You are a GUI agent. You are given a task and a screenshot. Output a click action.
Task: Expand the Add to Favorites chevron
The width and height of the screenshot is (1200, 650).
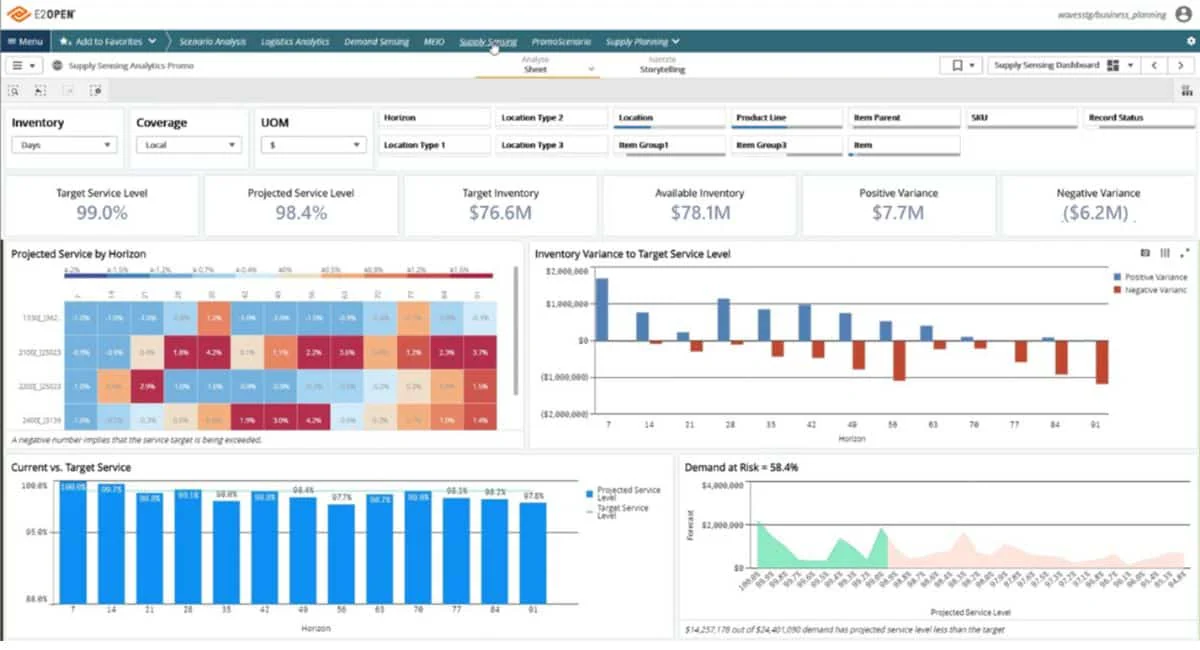(x=152, y=41)
